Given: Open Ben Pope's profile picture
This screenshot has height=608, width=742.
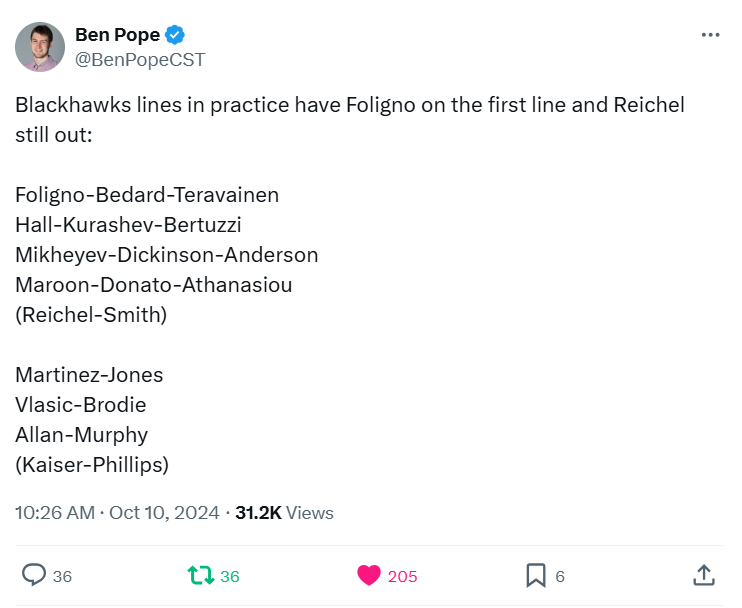Looking at the screenshot, I should [x=40, y=47].
